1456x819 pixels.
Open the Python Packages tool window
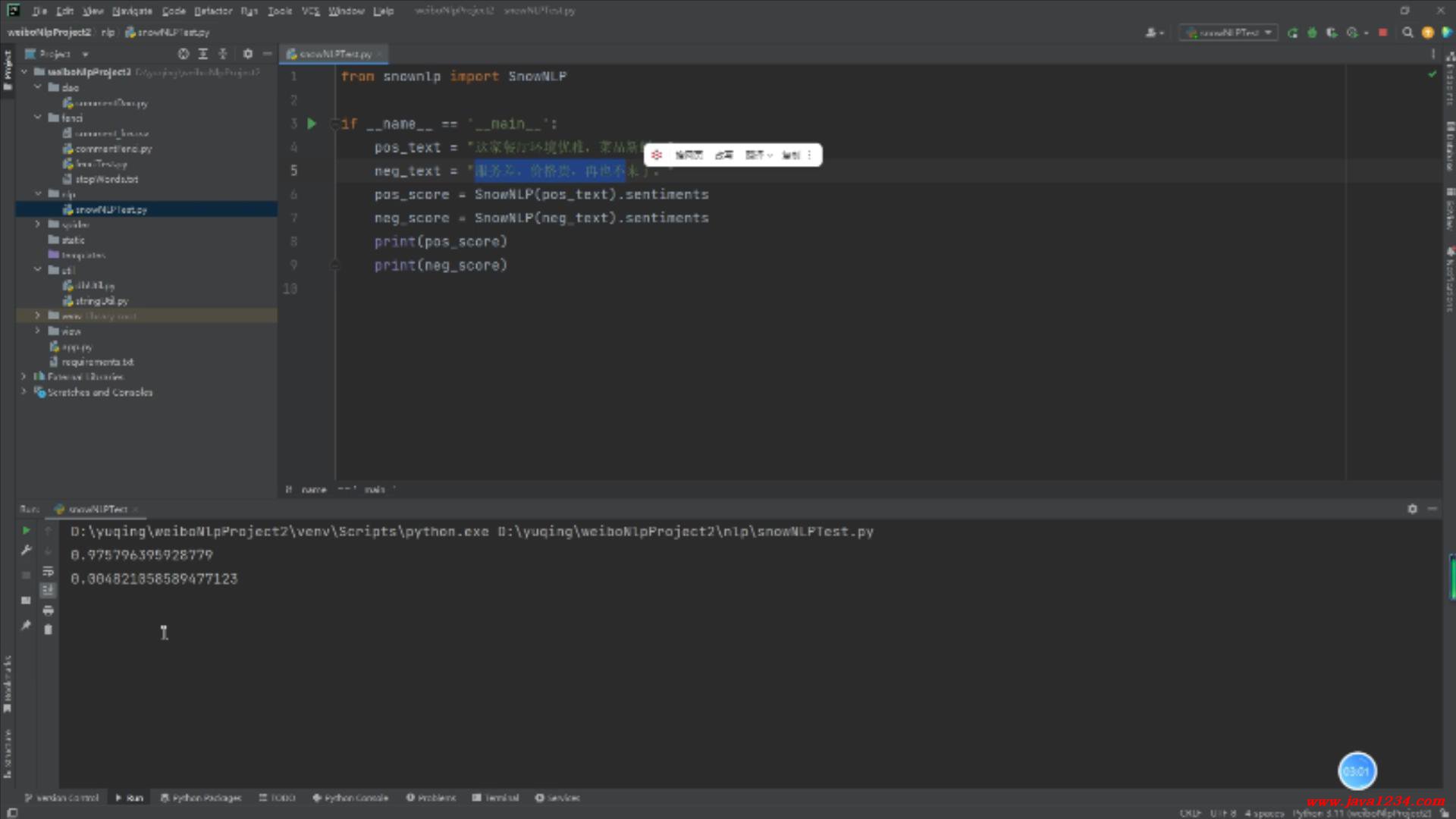coord(201,798)
